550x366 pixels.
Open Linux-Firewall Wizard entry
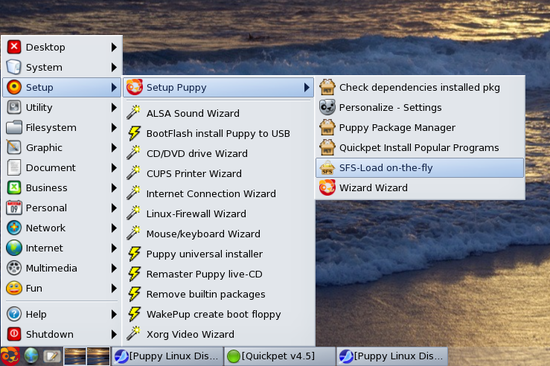217,214
